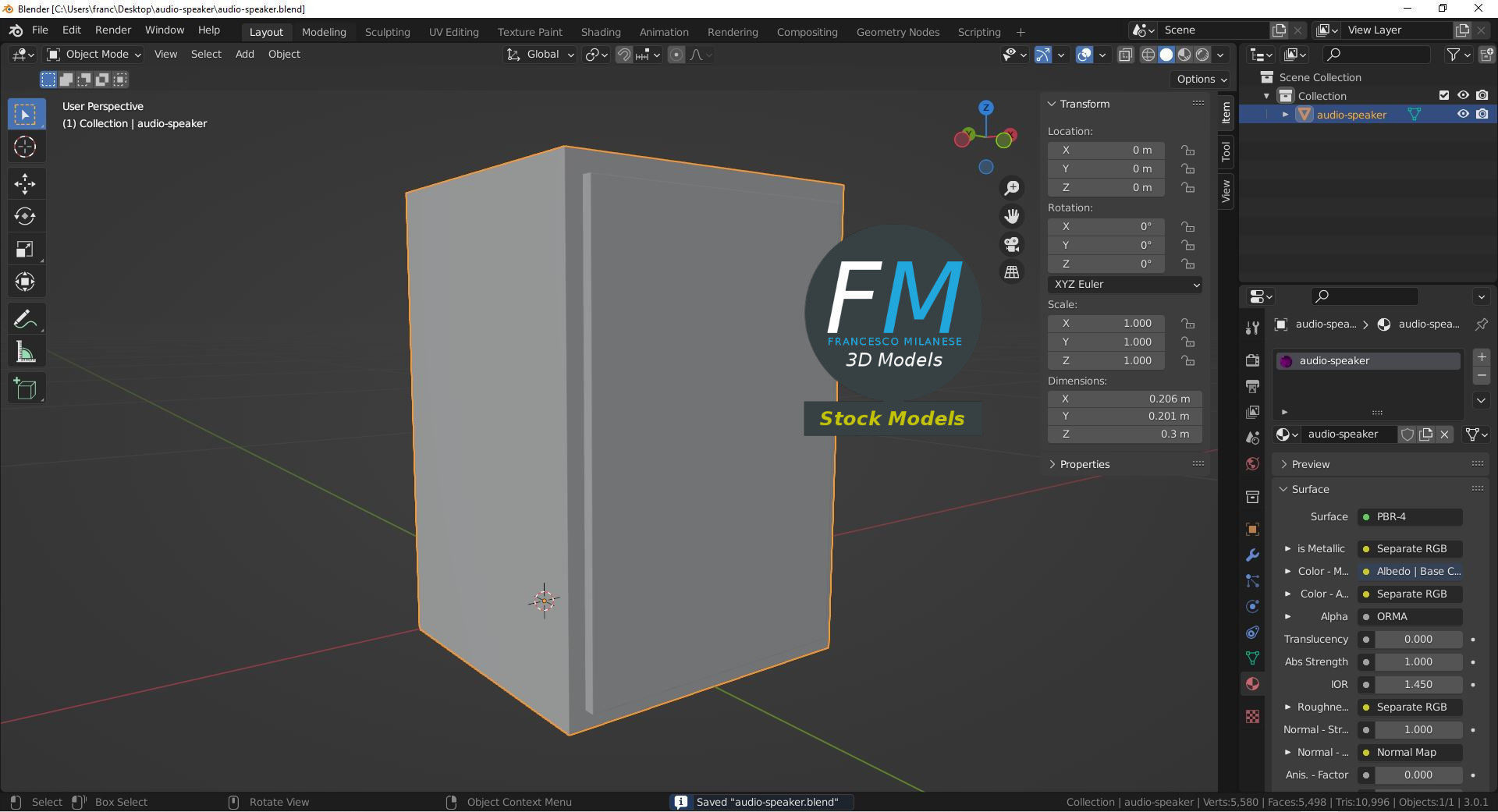This screenshot has width=1498, height=812.
Task: Toggle X-ray display
Action: 1125,55
